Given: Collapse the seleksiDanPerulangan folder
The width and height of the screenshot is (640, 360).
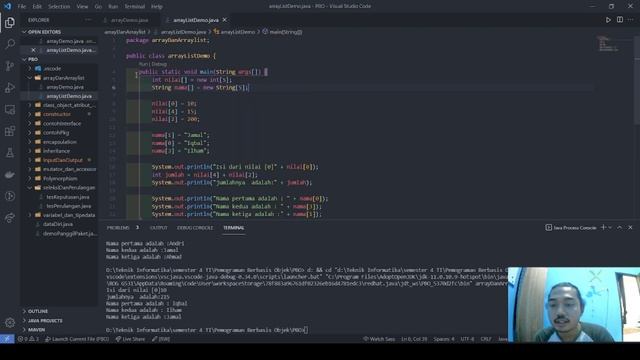Looking at the screenshot, I should [69, 188].
